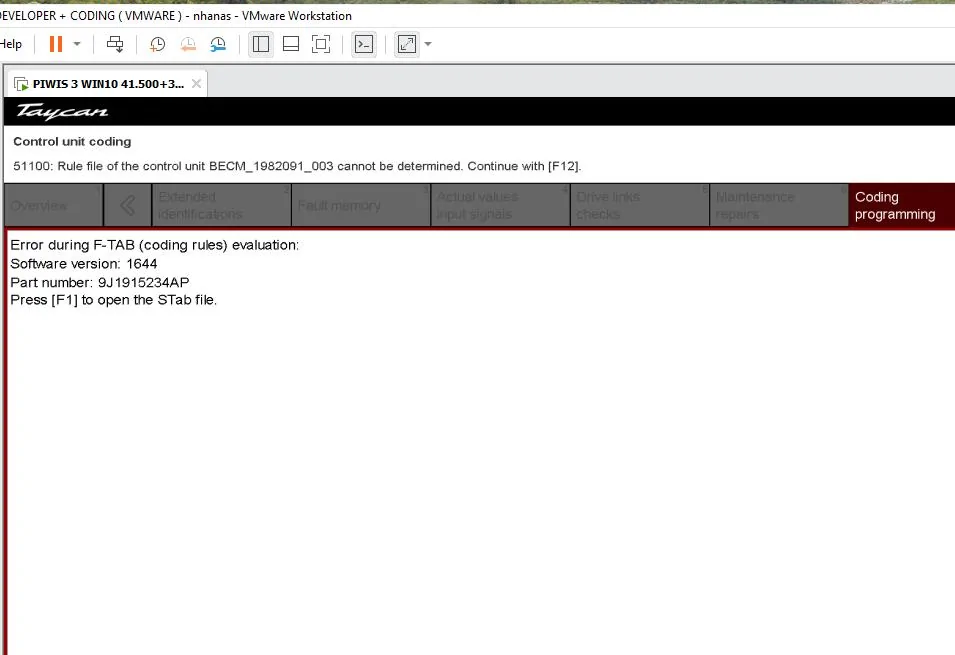The height and width of the screenshot is (655, 955).
Task: Enter full screen mode icon
Action: click(x=321, y=44)
